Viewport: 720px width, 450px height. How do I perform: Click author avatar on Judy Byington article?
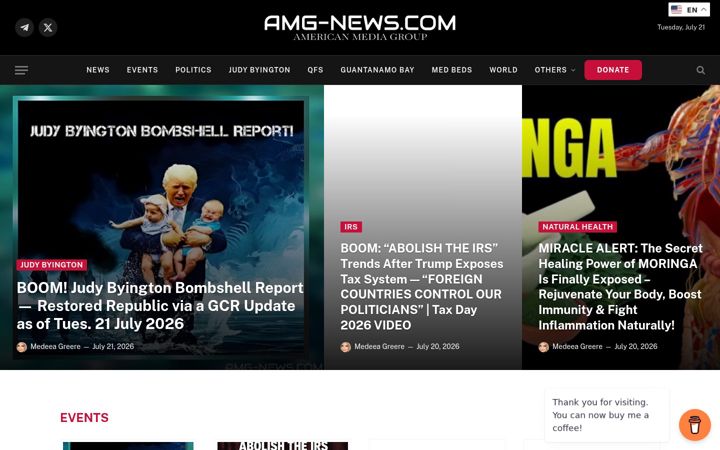coord(22,347)
